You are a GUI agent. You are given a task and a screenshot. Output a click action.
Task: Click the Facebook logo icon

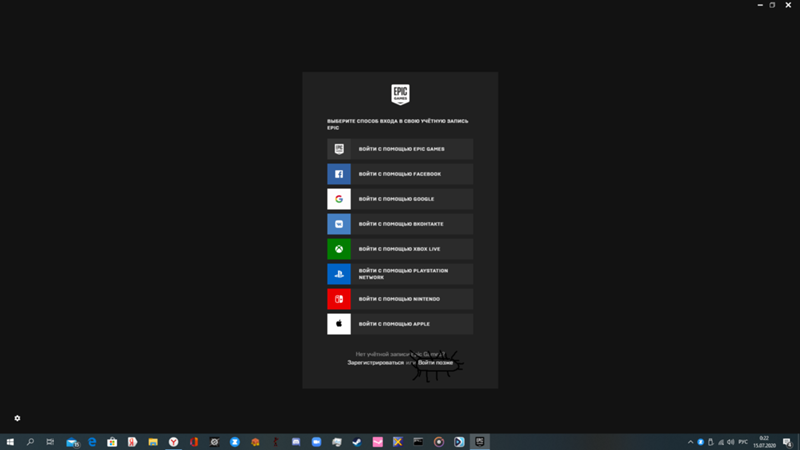click(339, 174)
